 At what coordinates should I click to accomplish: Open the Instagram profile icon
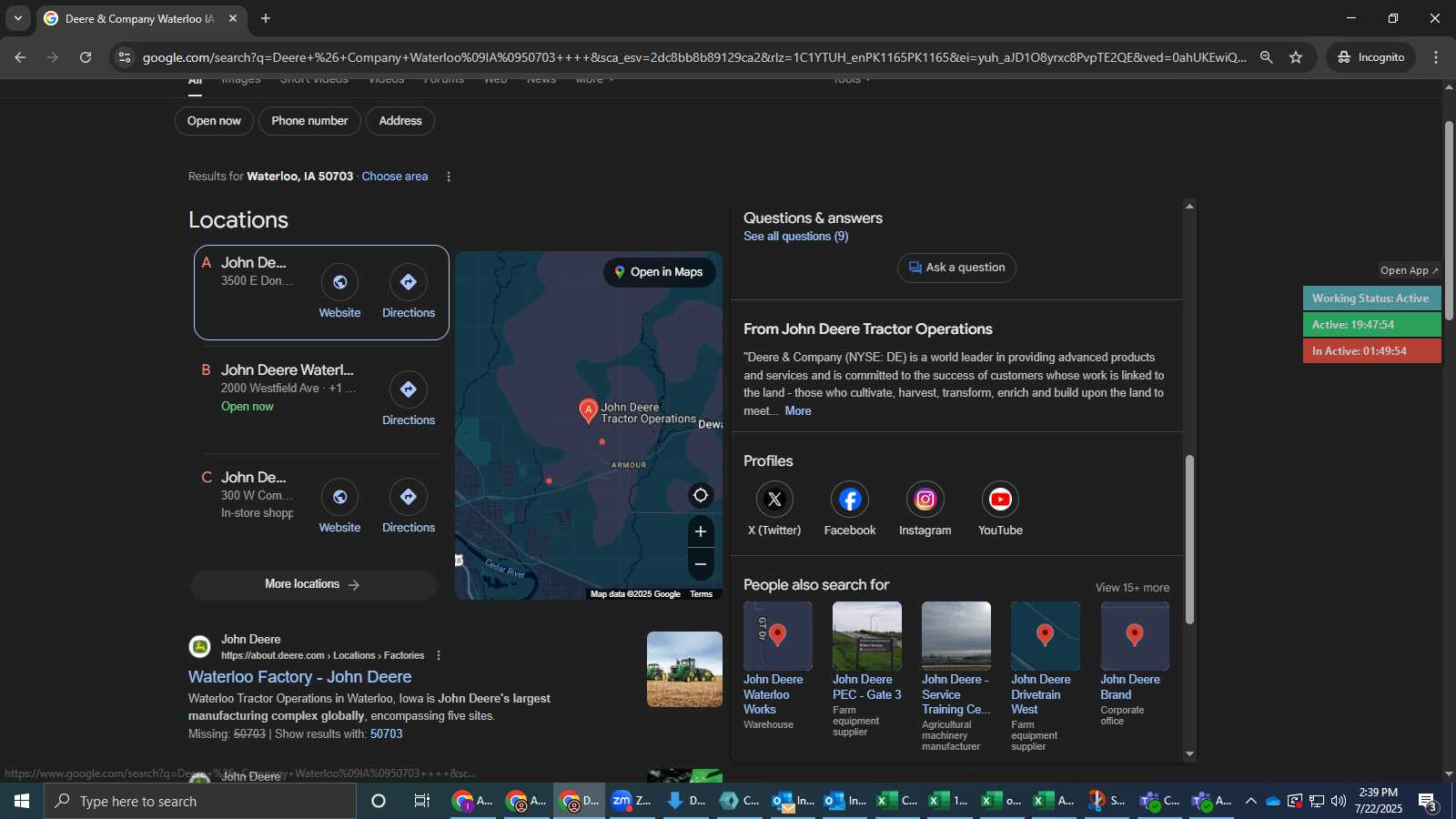925,499
